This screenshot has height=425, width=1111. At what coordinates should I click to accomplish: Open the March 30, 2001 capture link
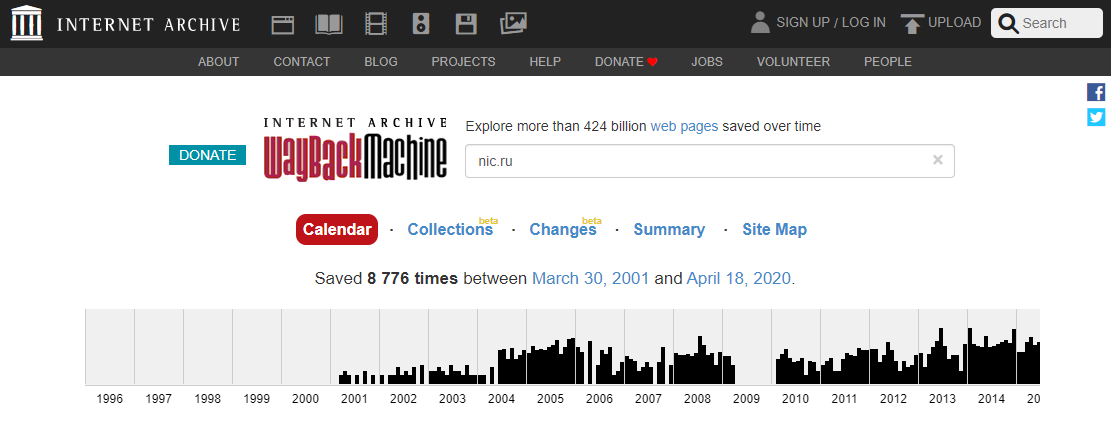coord(590,278)
